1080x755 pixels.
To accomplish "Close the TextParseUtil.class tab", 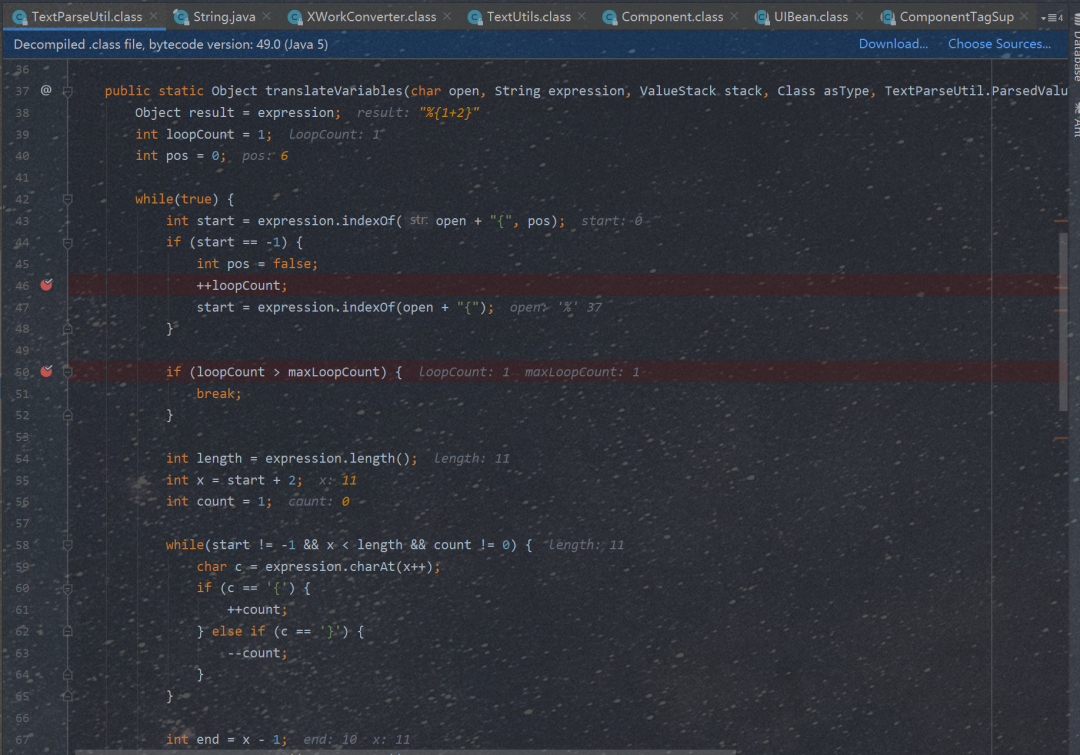I will [x=154, y=16].
